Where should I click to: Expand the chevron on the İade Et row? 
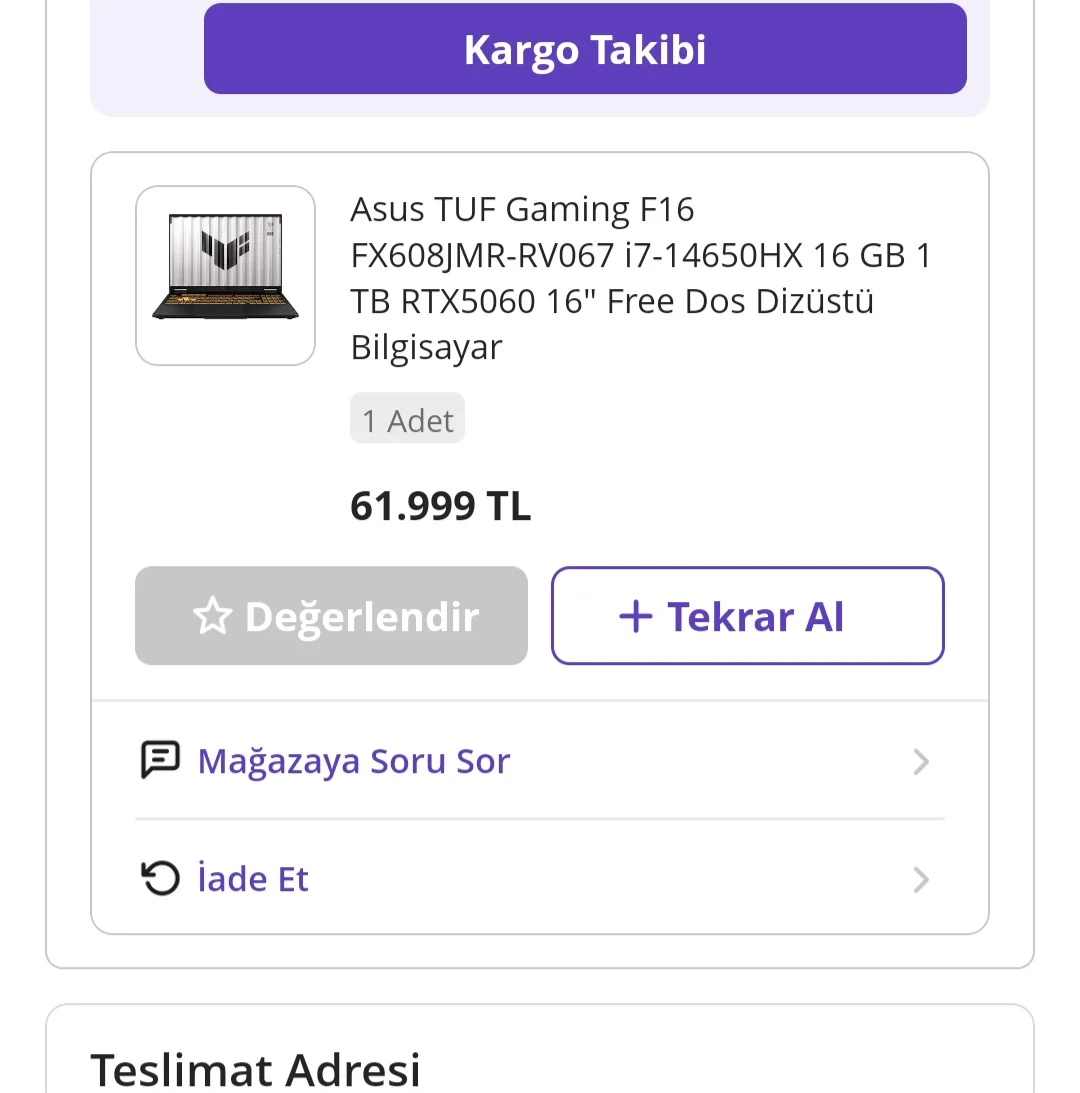tap(921, 880)
